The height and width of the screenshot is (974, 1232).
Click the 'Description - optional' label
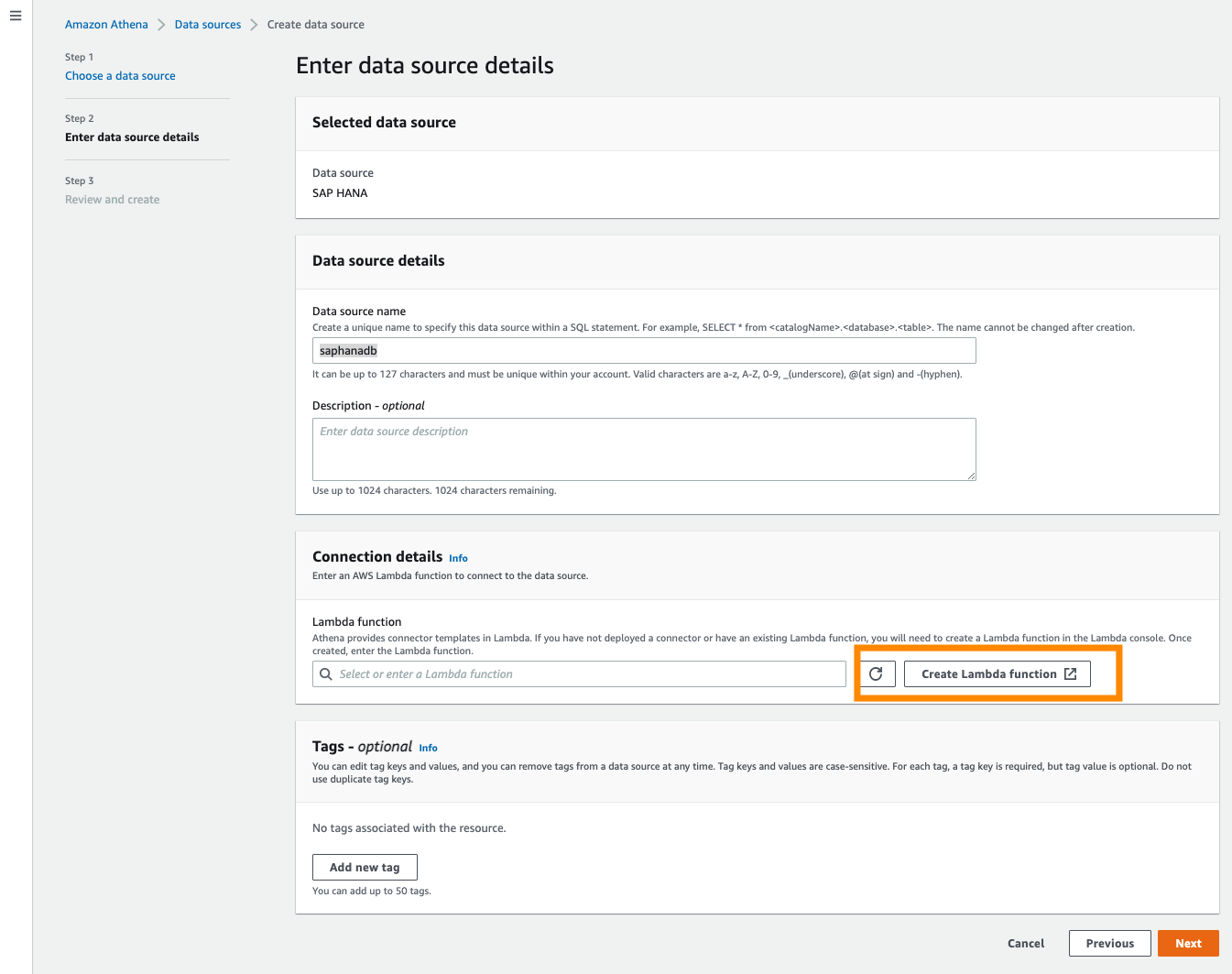pyautogui.click(x=368, y=406)
